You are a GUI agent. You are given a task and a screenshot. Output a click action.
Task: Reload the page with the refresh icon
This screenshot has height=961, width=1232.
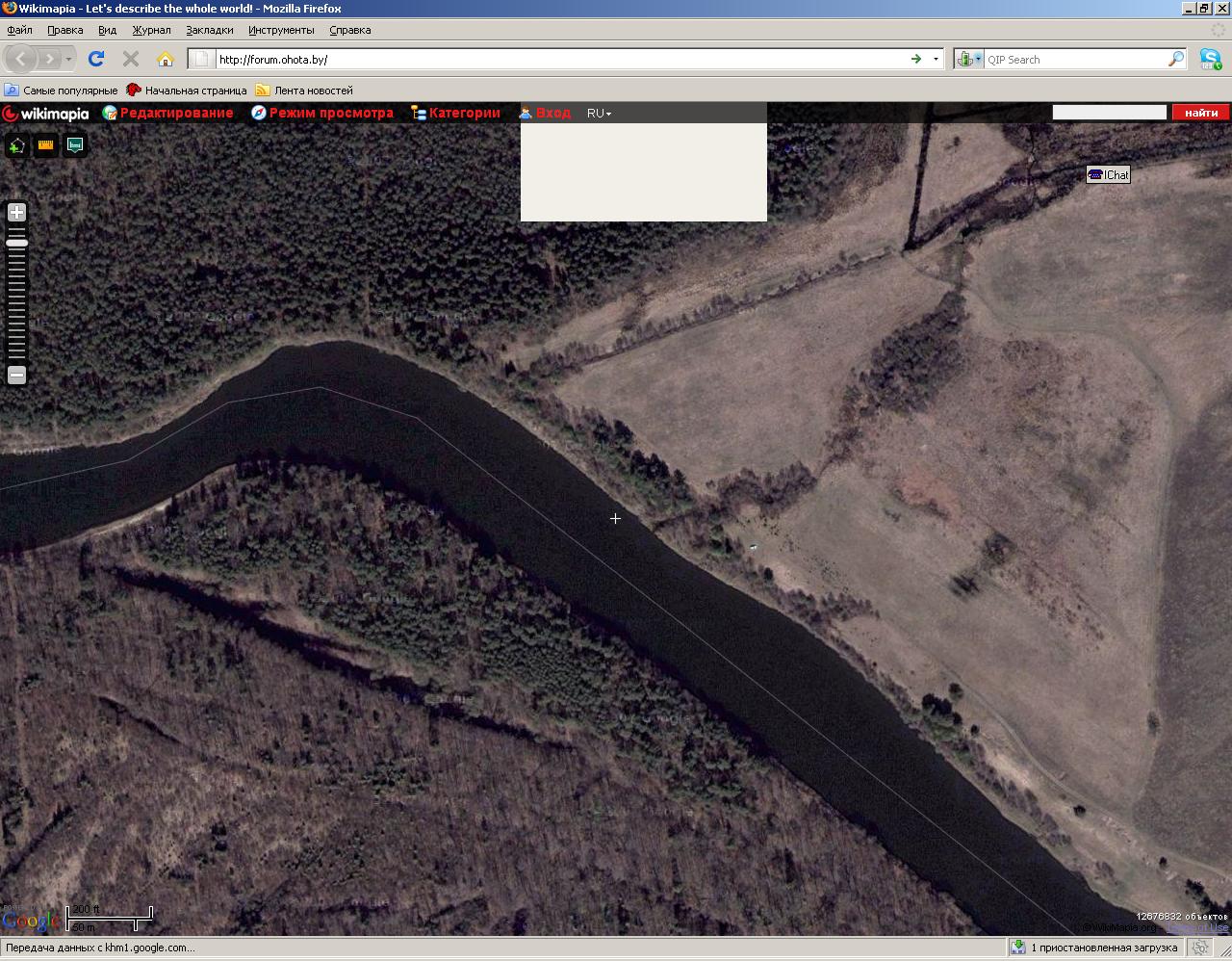(x=95, y=59)
